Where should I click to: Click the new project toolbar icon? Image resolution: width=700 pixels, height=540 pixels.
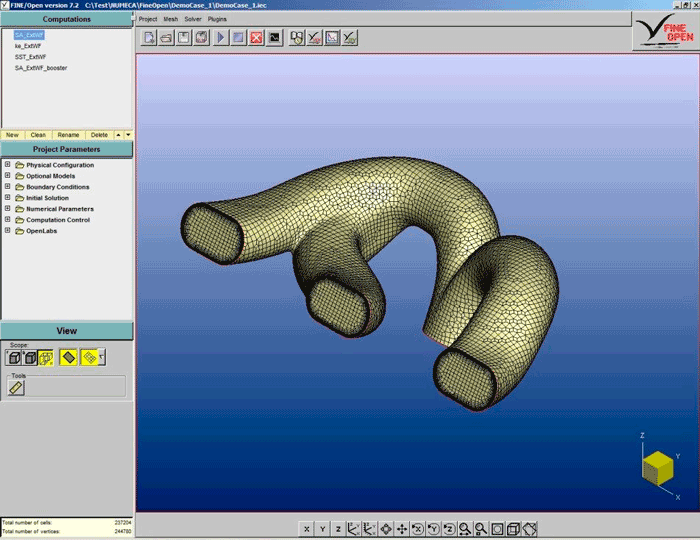148,38
